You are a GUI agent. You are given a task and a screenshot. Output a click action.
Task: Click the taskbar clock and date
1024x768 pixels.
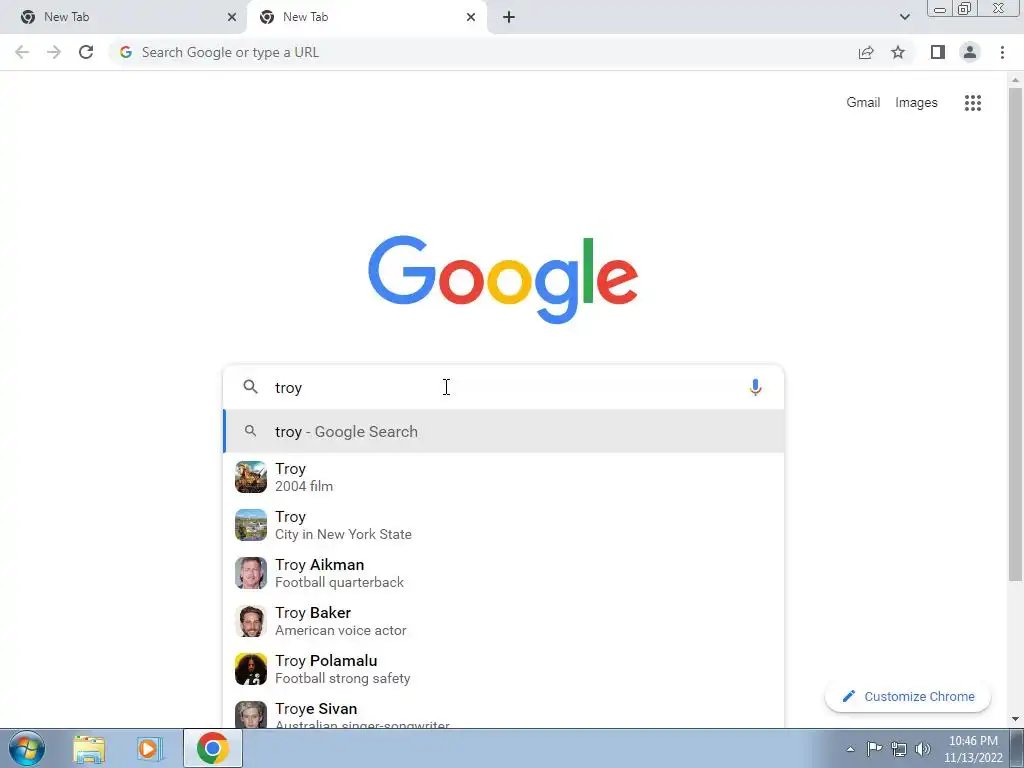click(973, 749)
